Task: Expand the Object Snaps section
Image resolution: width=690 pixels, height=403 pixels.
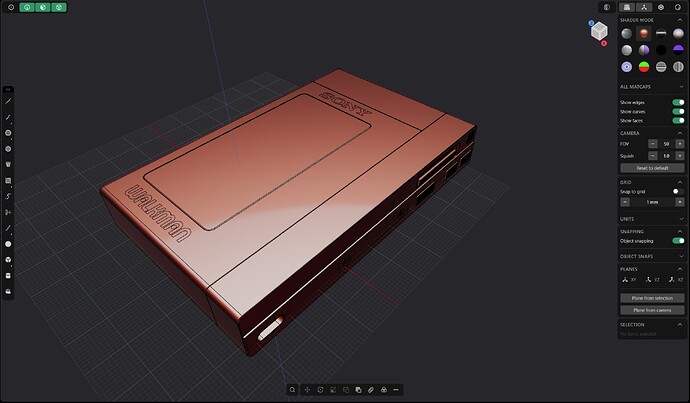Action: pyautogui.click(x=651, y=256)
